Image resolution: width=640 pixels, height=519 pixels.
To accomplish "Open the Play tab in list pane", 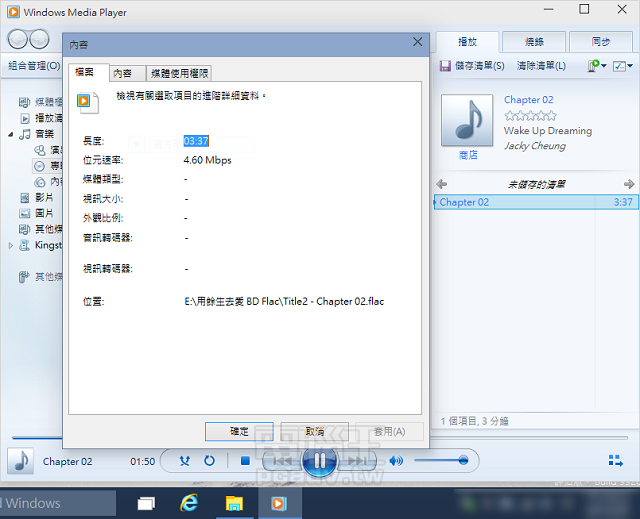I will (x=467, y=42).
